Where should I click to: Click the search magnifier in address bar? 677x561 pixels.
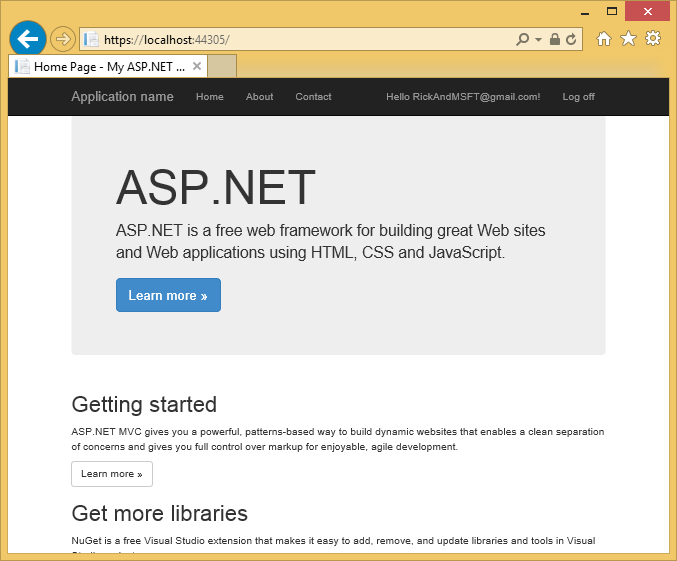pos(522,39)
